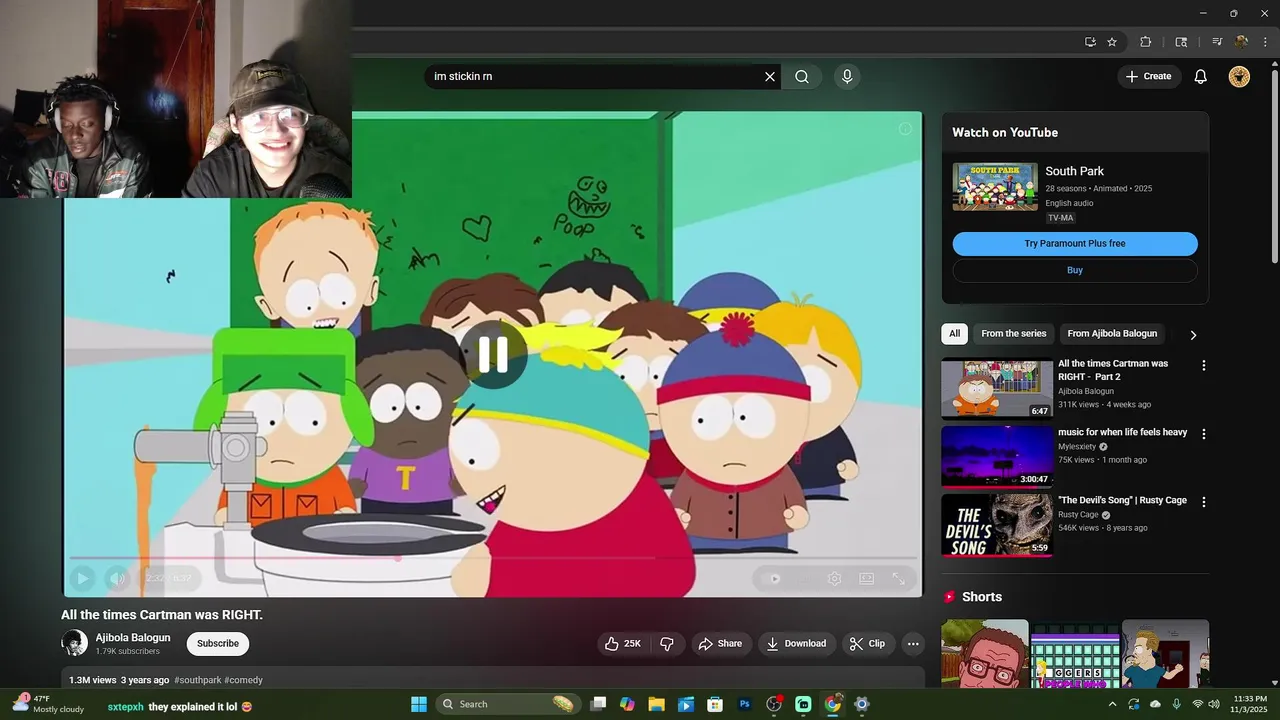Open File Explorer from taskbar
The height and width of the screenshot is (720, 1280).
pyautogui.click(x=656, y=704)
